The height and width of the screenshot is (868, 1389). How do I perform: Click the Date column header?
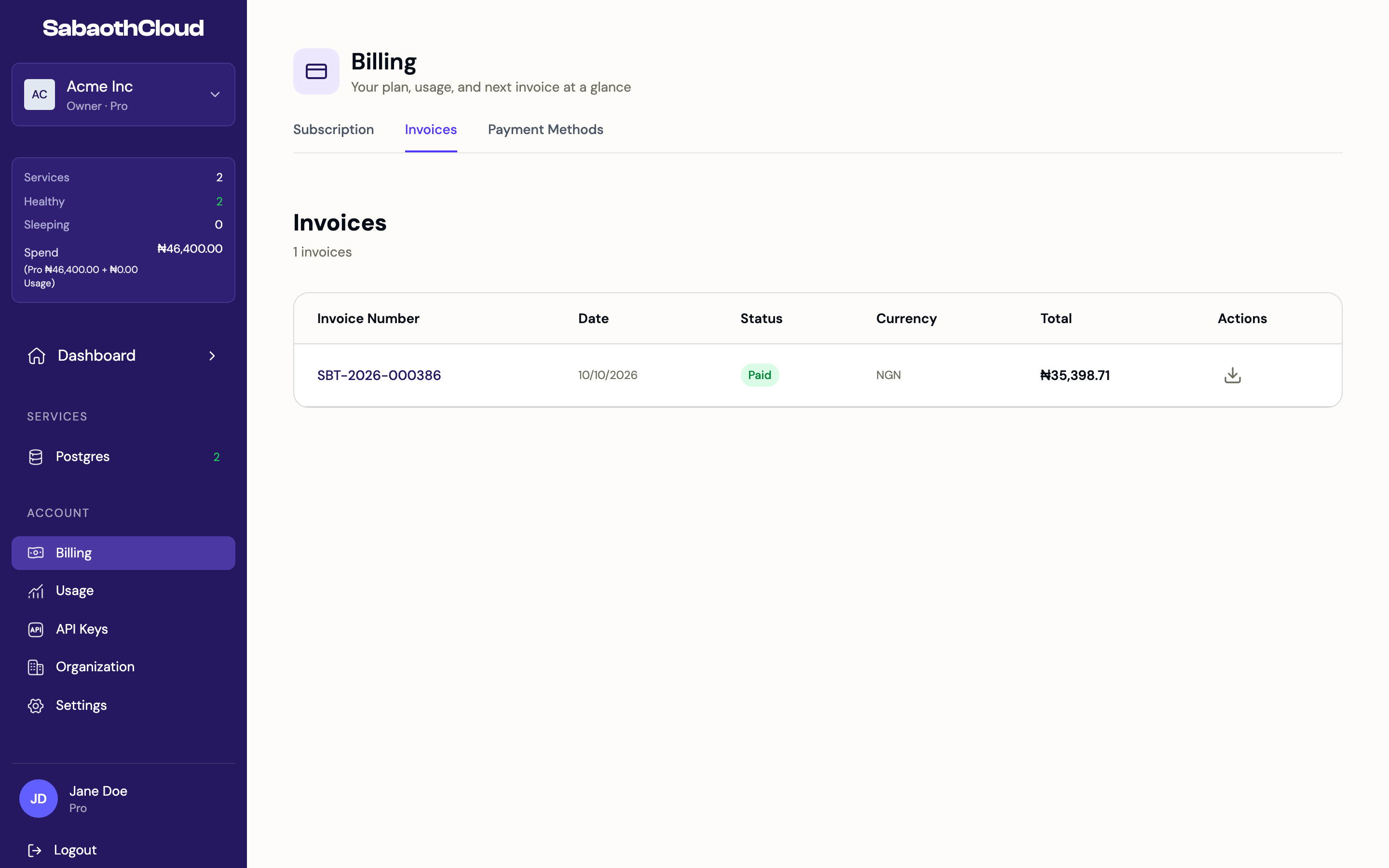click(594, 319)
